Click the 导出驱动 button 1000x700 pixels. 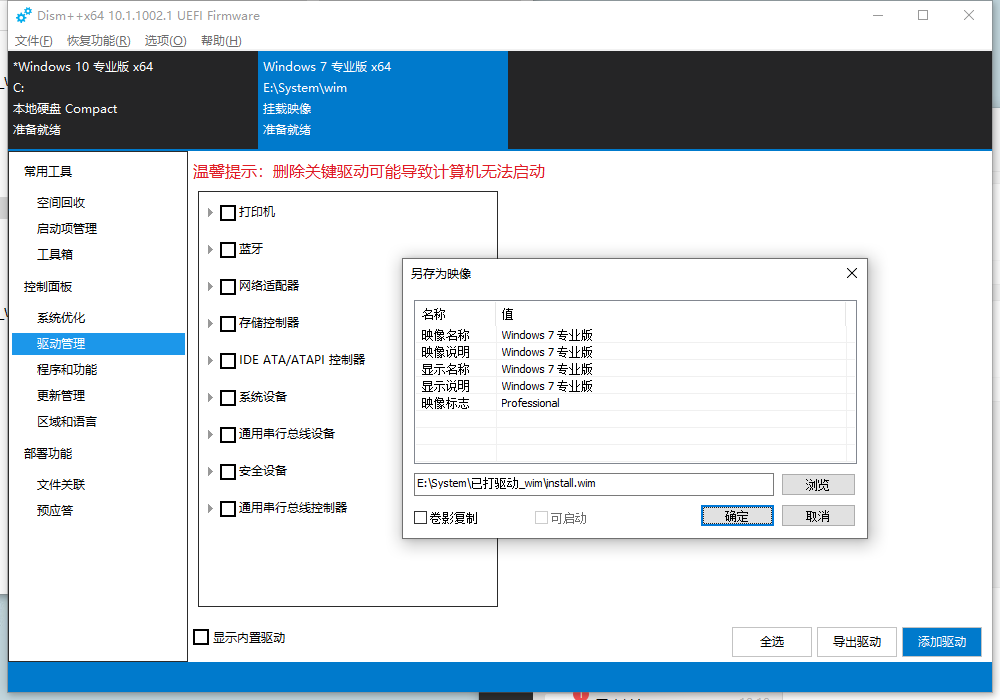[857, 641]
